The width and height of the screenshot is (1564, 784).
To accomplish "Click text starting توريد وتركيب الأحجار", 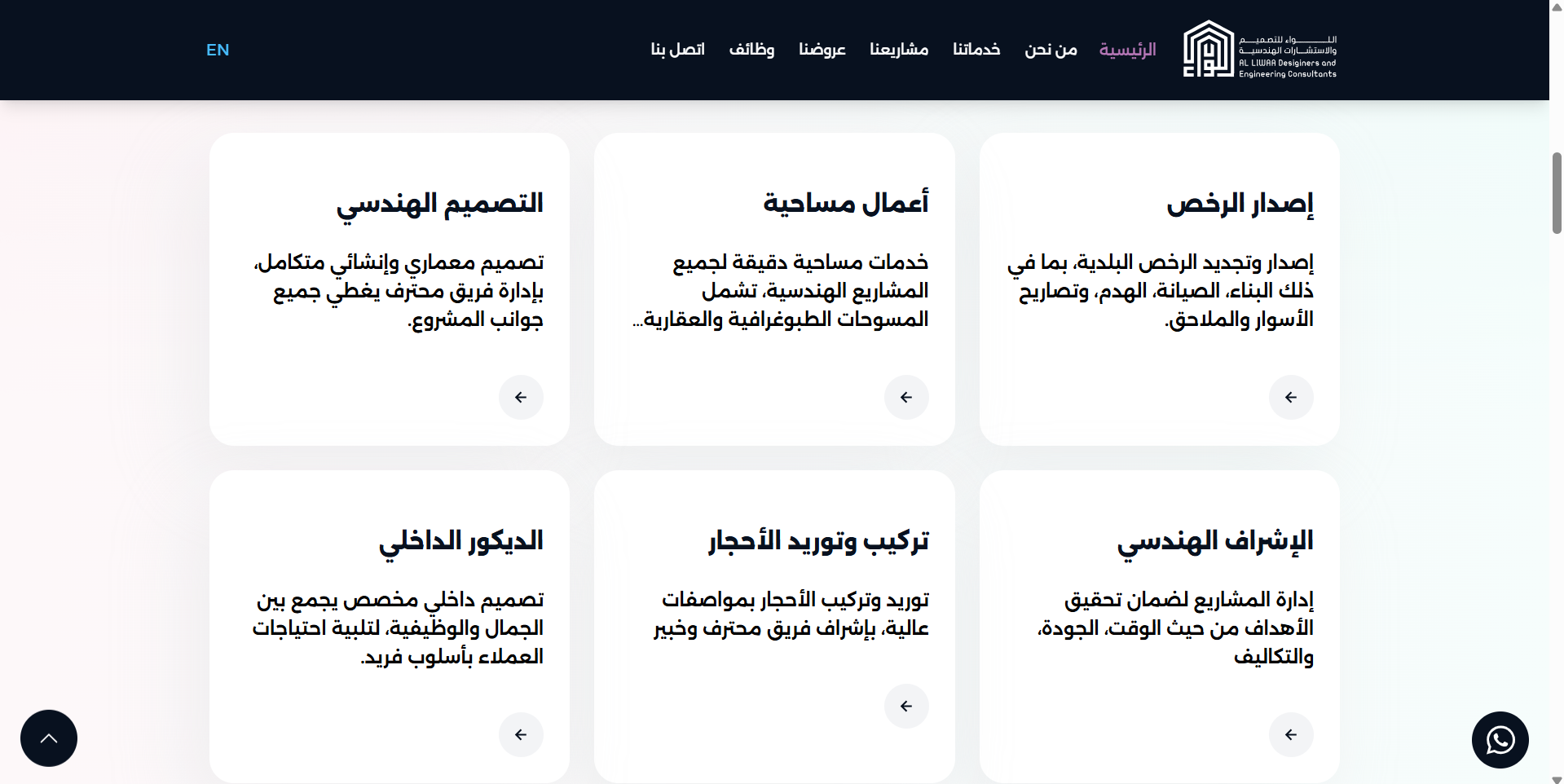I will 791,614.
